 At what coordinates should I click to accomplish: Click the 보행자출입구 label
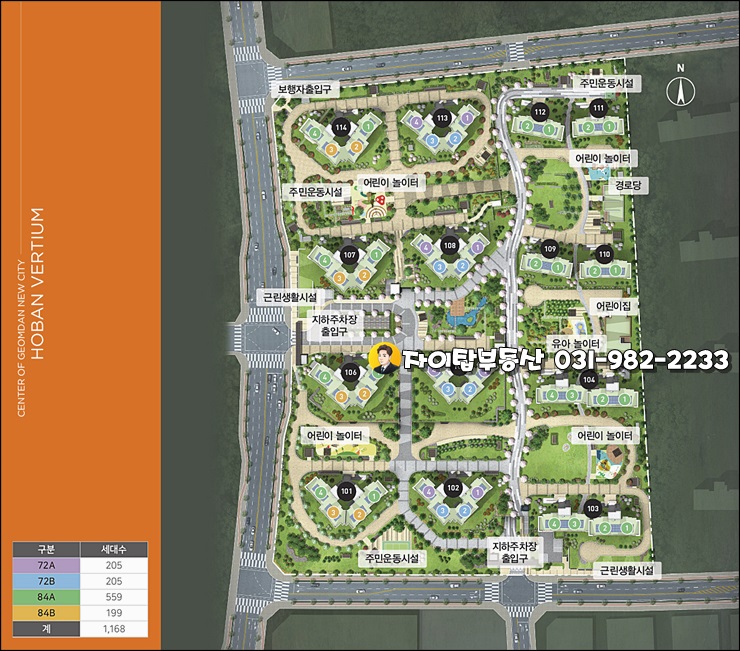(x=305, y=89)
